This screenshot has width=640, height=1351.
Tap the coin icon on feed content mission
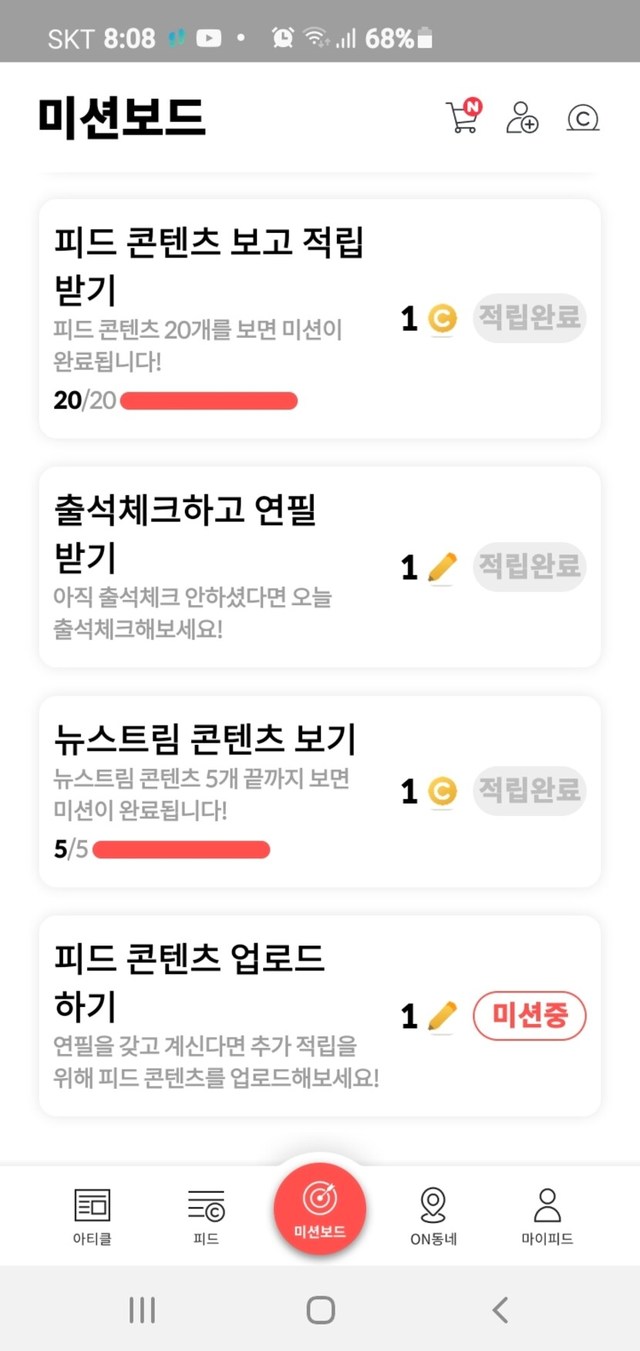(x=441, y=319)
